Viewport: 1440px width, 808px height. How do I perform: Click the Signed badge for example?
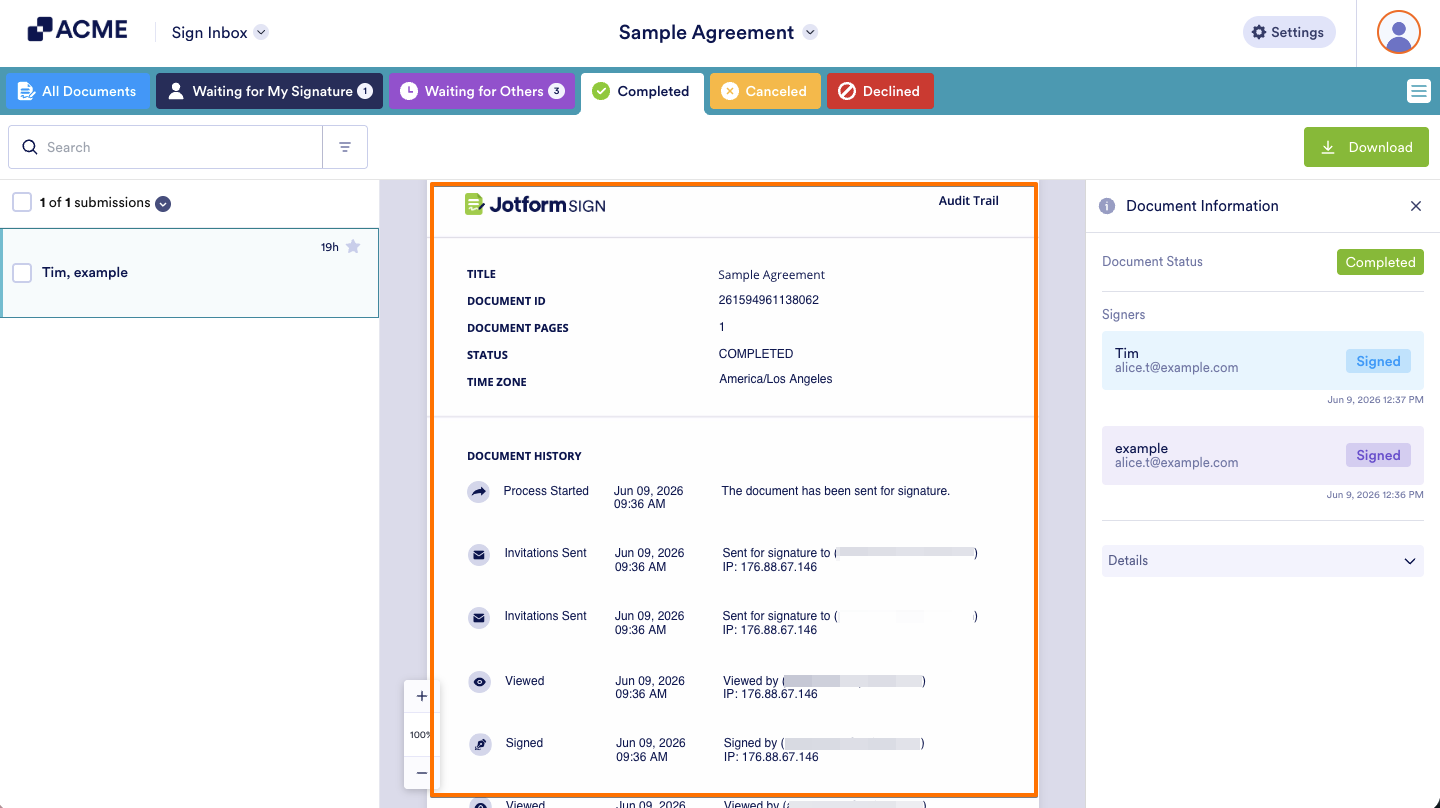click(1378, 455)
